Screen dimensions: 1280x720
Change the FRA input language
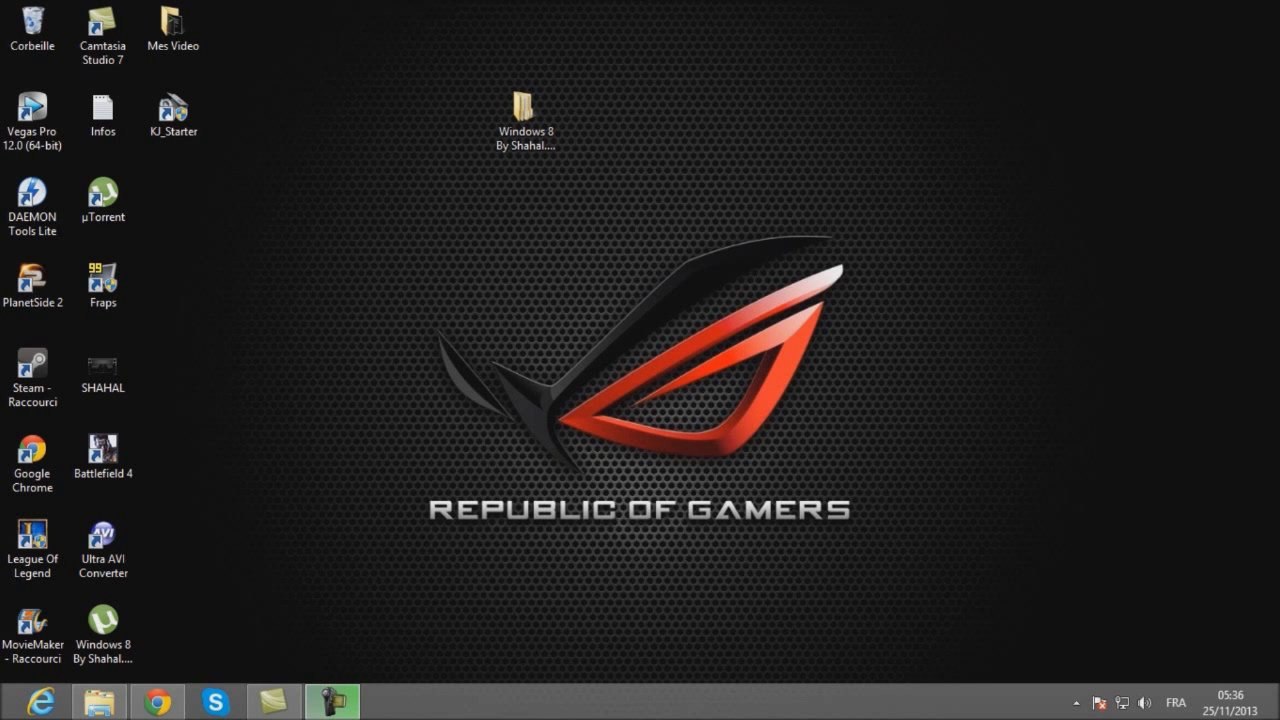point(1176,703)
